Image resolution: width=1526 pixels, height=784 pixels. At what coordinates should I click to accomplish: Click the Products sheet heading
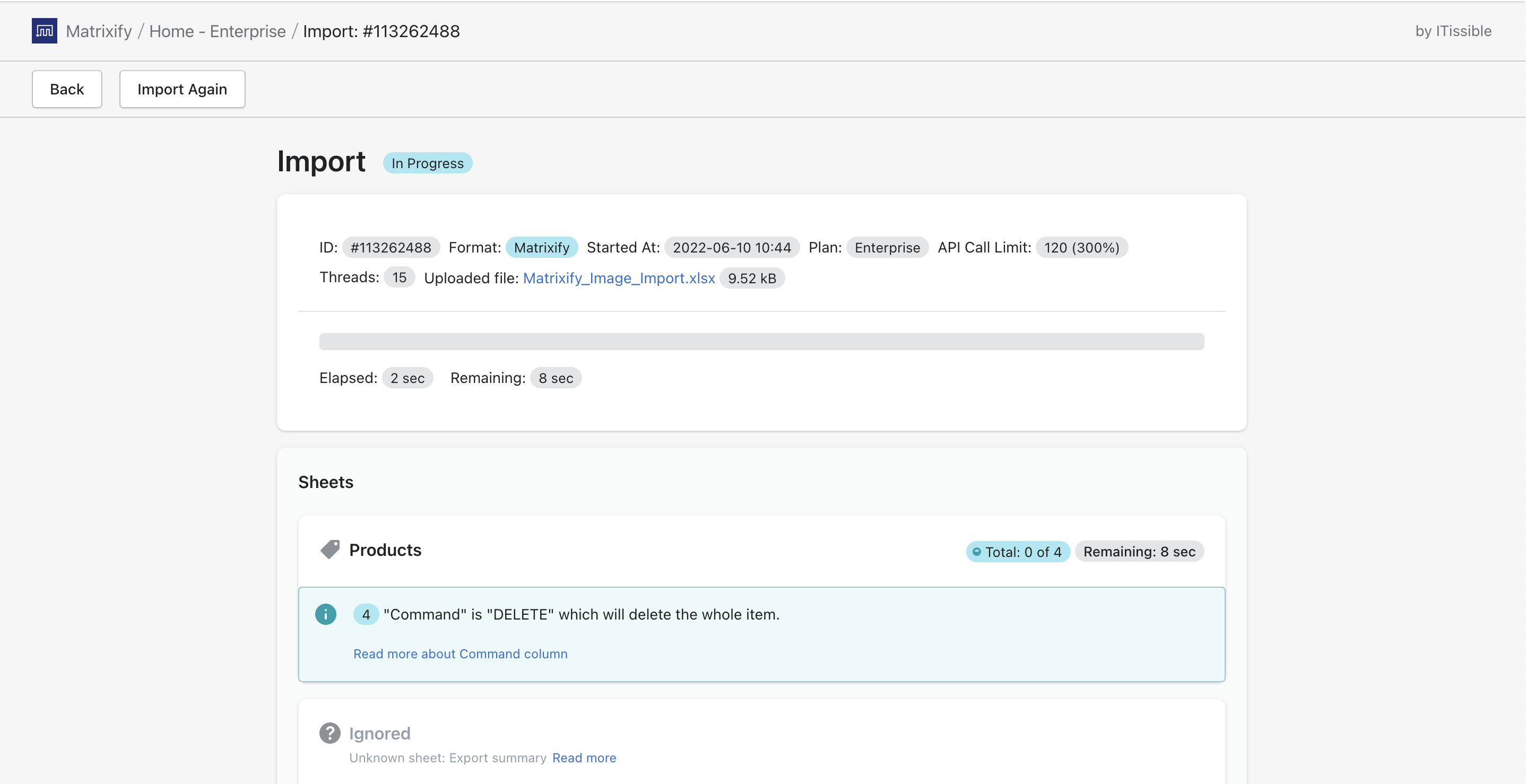tap(385, 550)
